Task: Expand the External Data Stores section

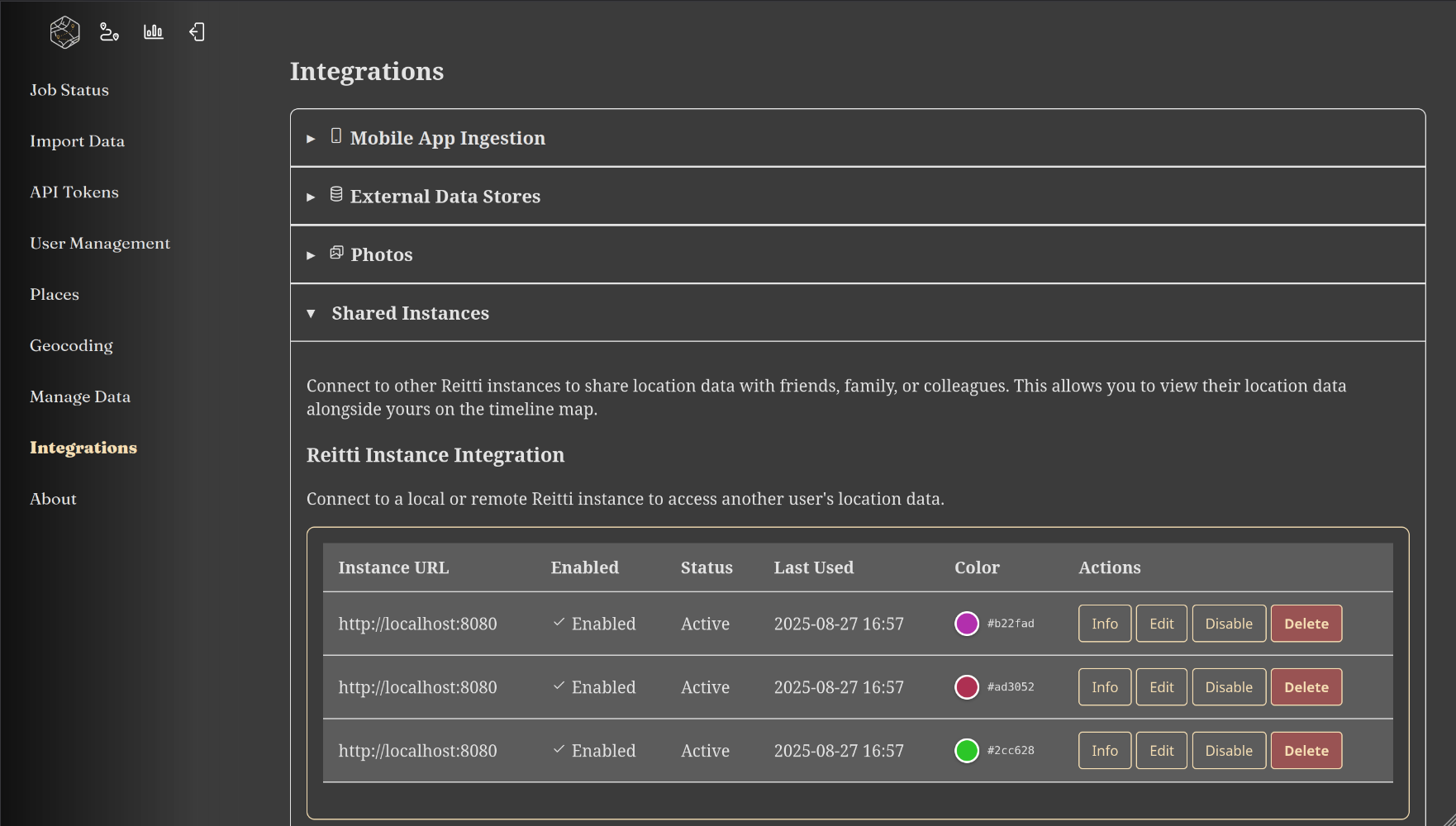Action: (445, 197)
